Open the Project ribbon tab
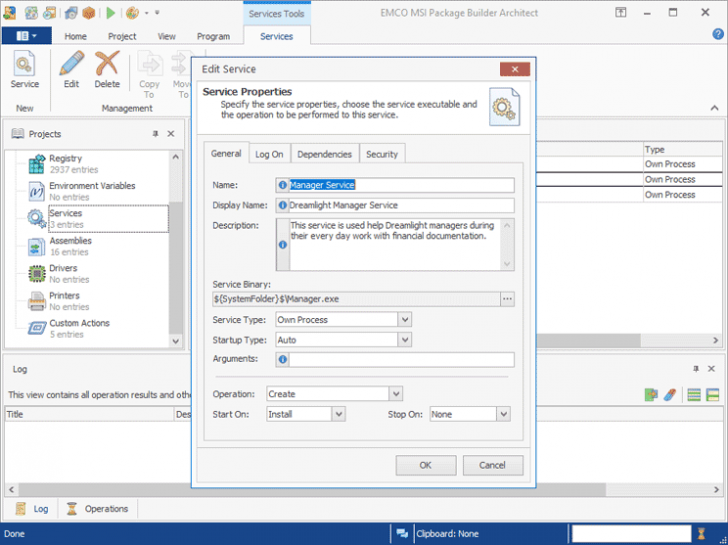The width and height of the screenshot is (728, 545). coord(122,36)
